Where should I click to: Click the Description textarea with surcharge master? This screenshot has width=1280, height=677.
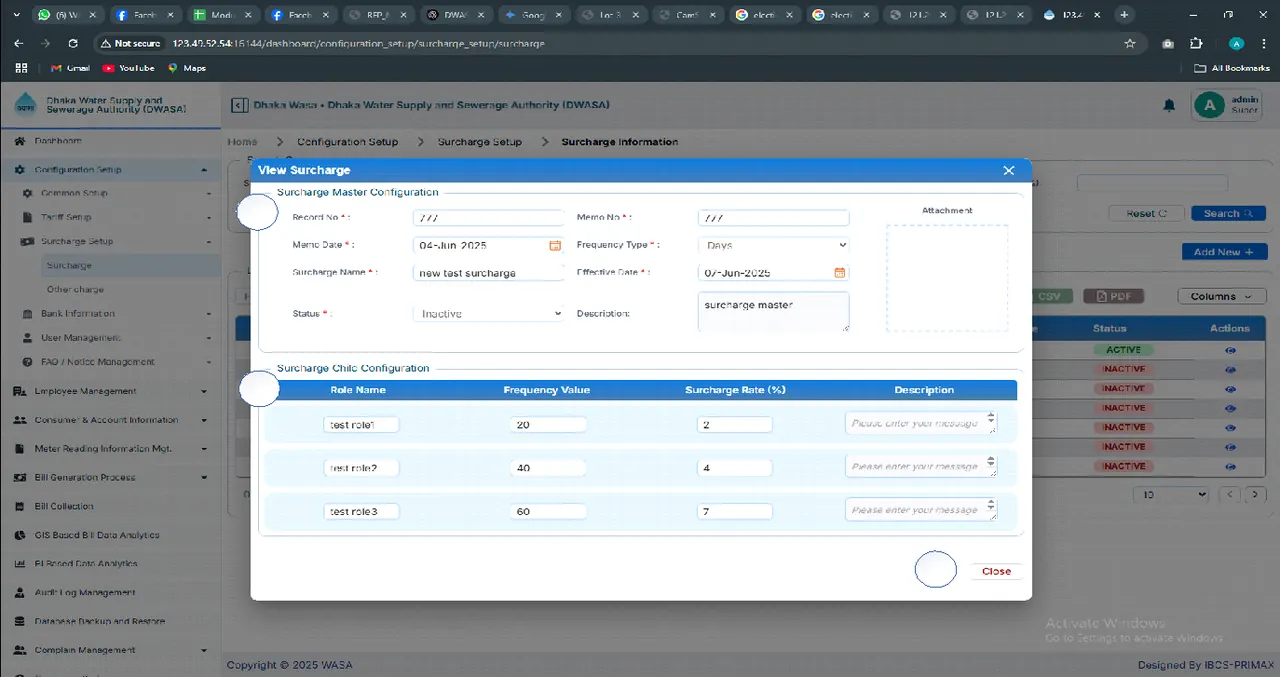pos(773,311)
